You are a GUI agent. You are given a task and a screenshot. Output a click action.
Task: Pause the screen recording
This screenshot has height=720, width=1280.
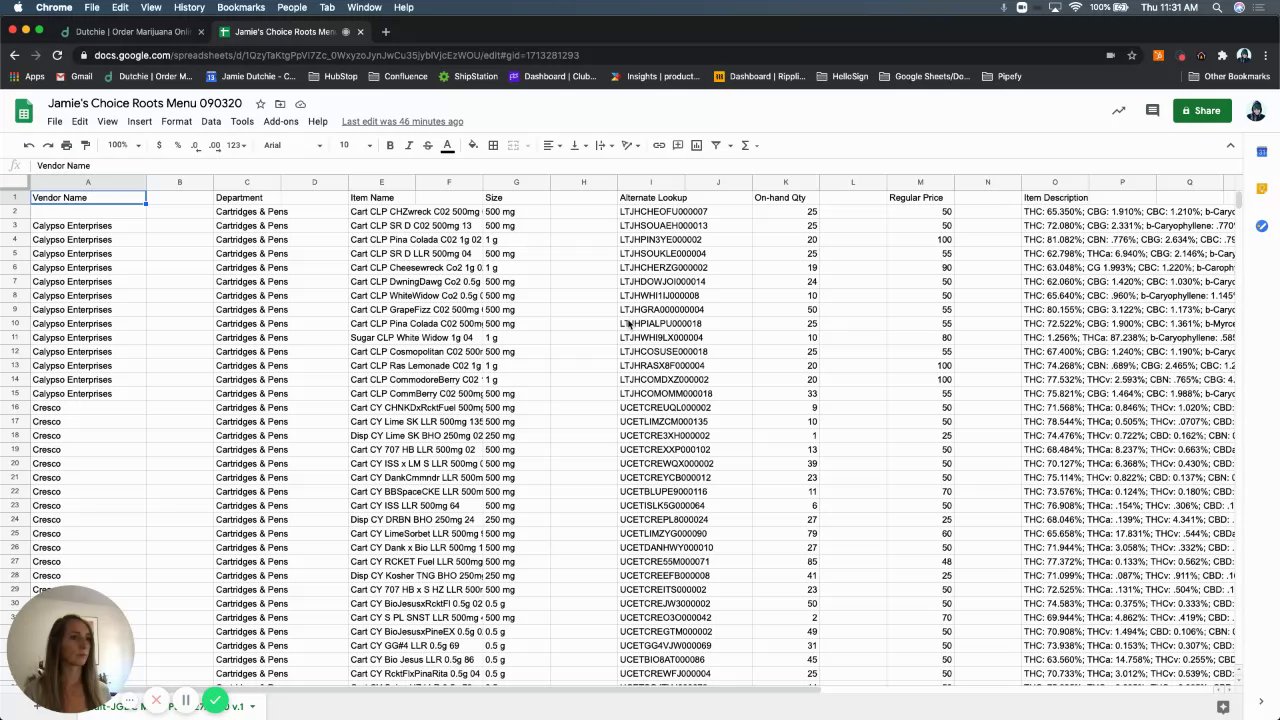tap(185, 701)
